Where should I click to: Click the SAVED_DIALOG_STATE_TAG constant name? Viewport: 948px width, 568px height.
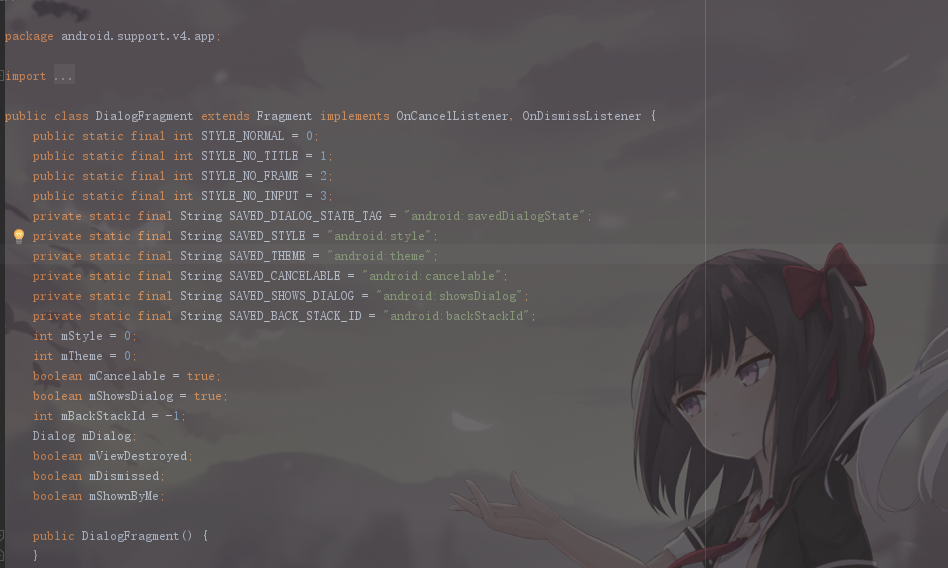tap(305, 216)
